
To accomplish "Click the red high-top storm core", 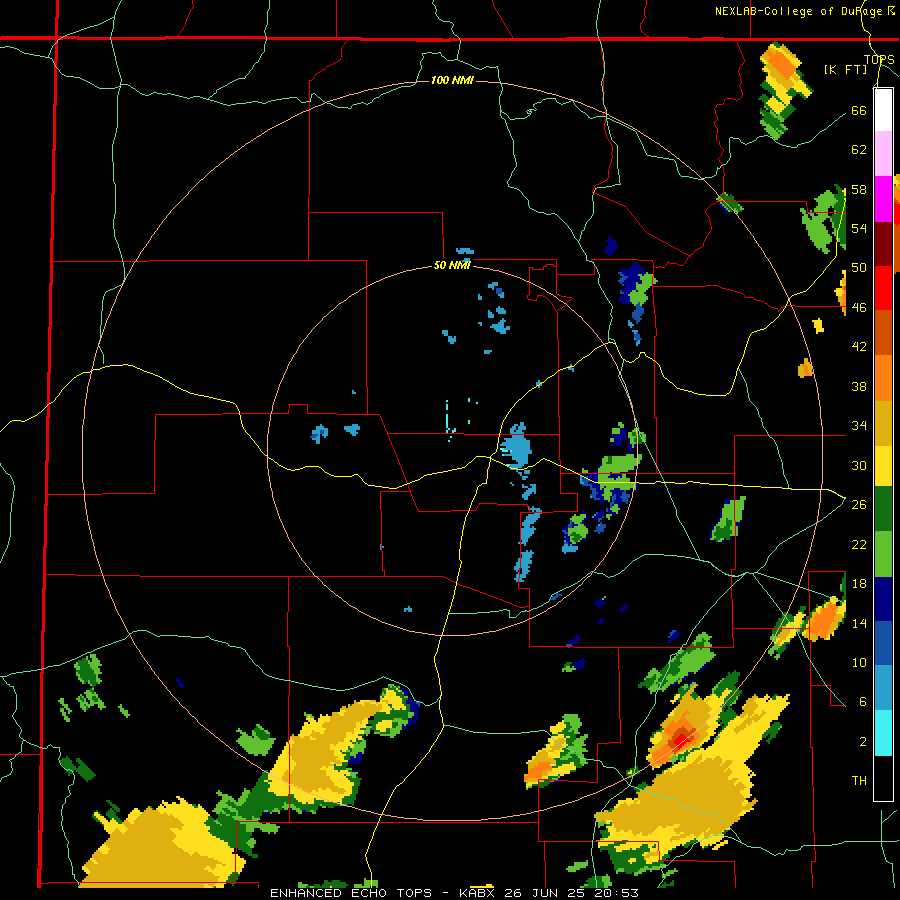I will 681,740.
